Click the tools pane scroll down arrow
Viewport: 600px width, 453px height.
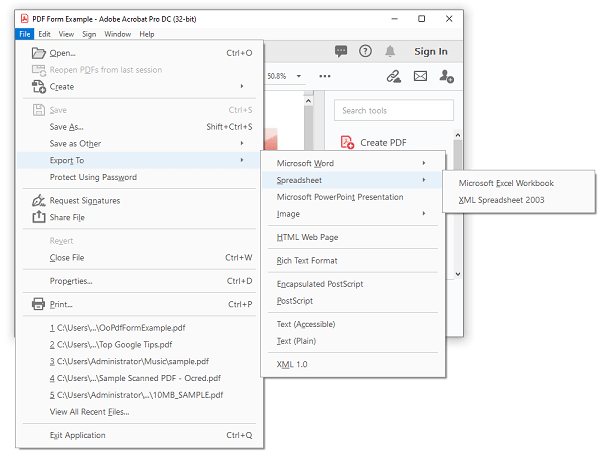point(458,274)
